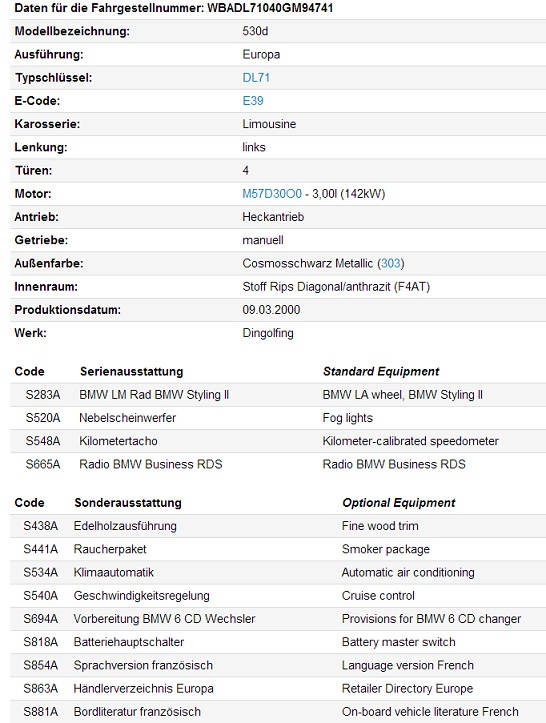The image size is (546, 723).
Task: Select the Nebelscheinwerfer equipment entry
Action: (127, 418)
